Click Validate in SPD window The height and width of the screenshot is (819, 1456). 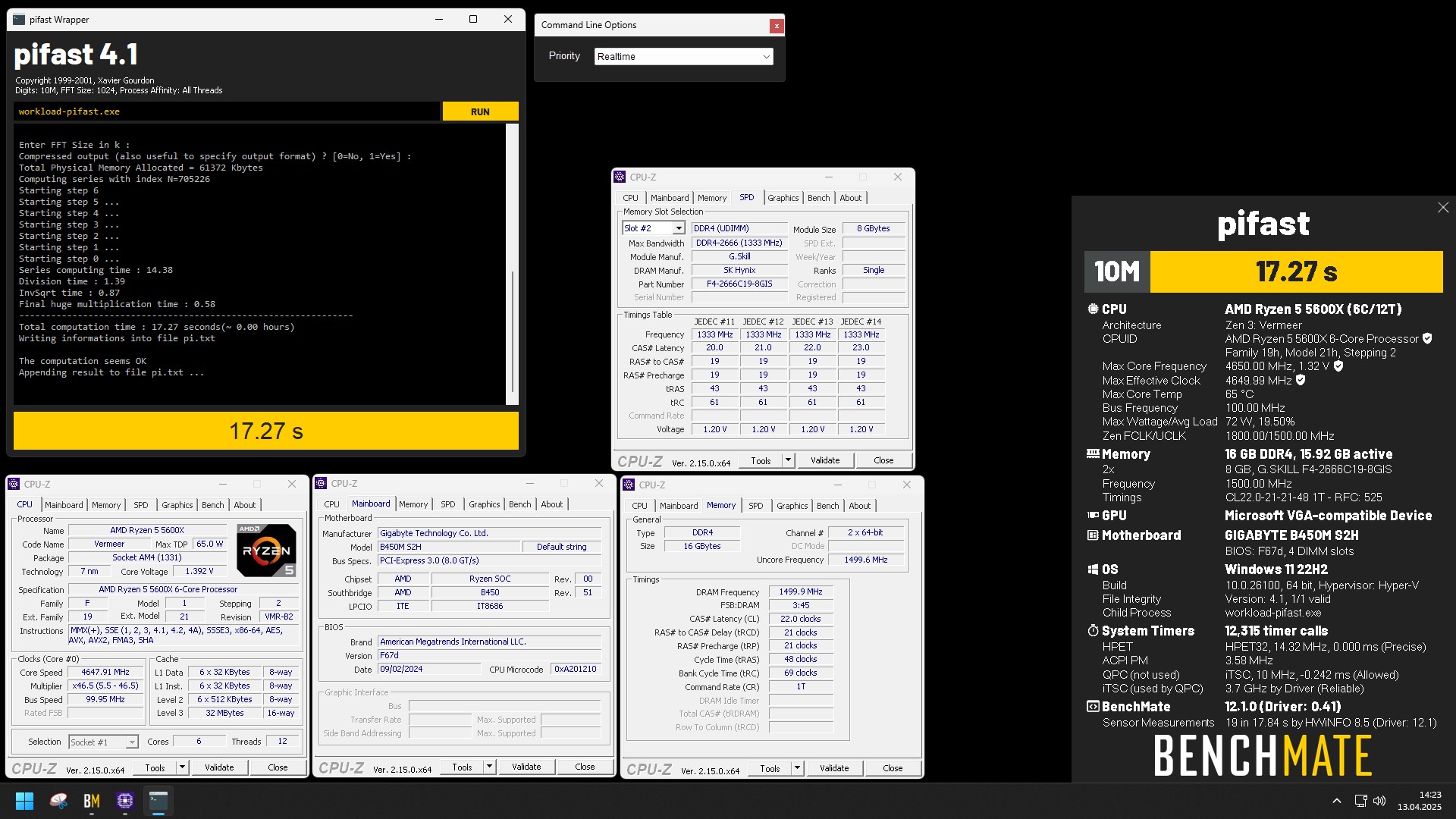coord(825,460)
